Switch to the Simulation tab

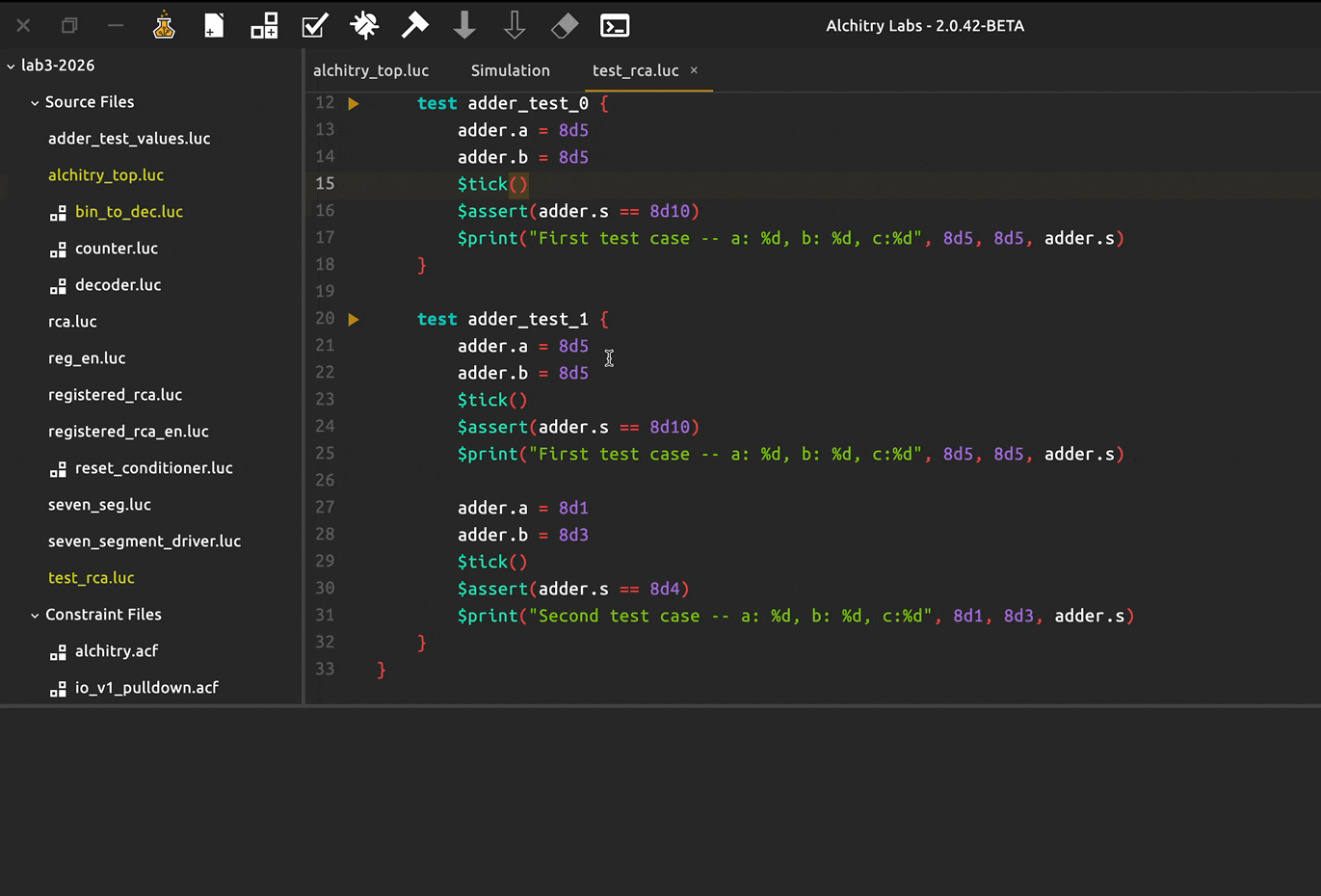510,70
